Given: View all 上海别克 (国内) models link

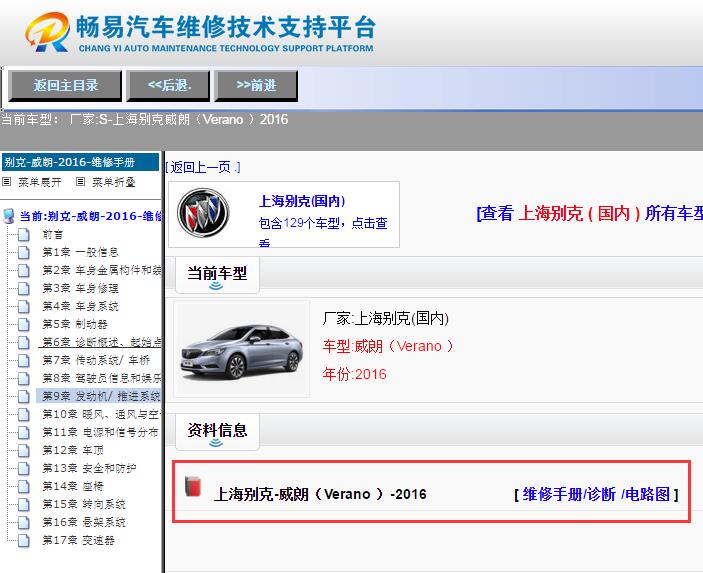Looking at the screenshot, I should 590,213.
